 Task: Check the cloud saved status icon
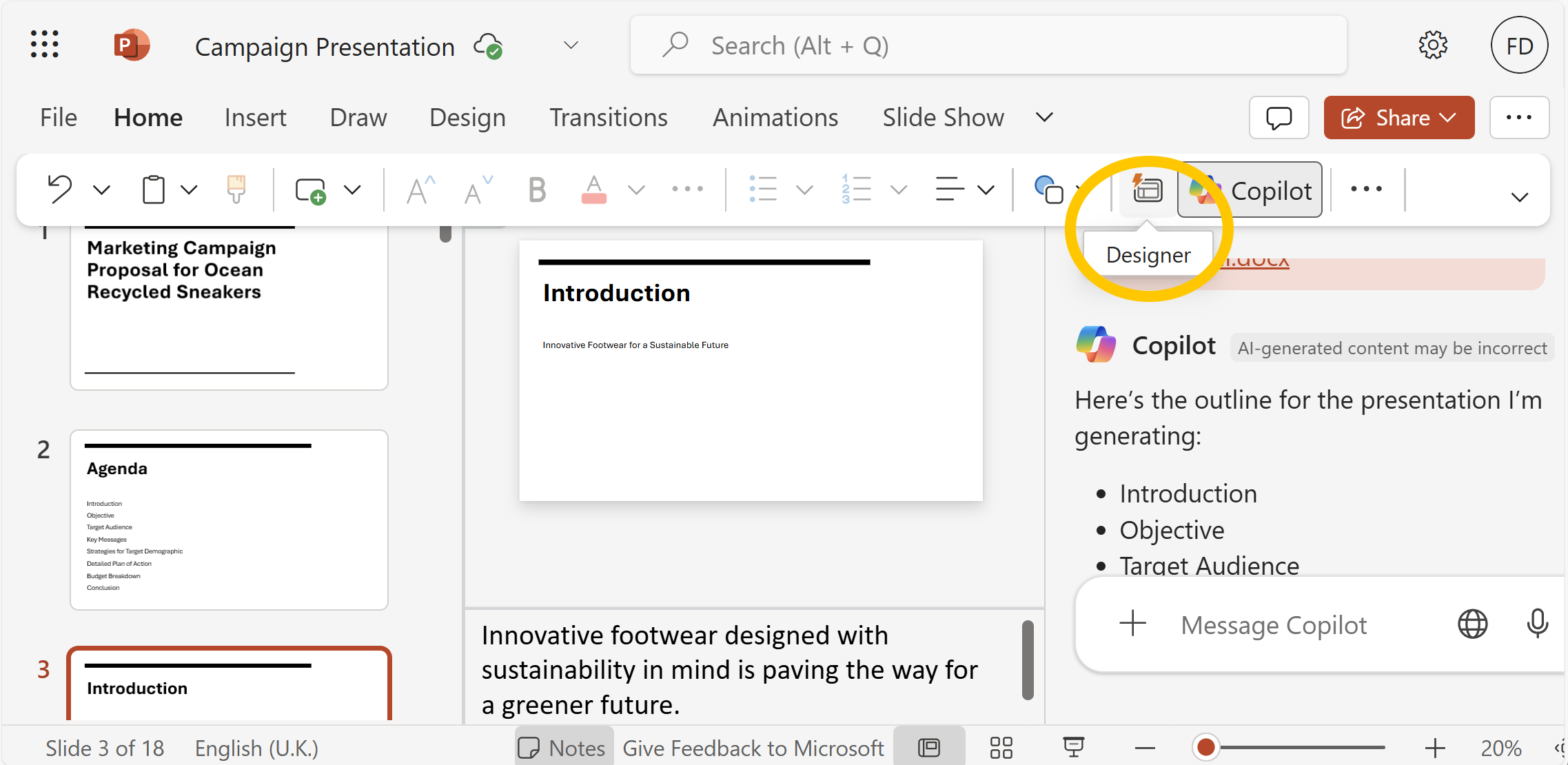[x=489, y=46]
